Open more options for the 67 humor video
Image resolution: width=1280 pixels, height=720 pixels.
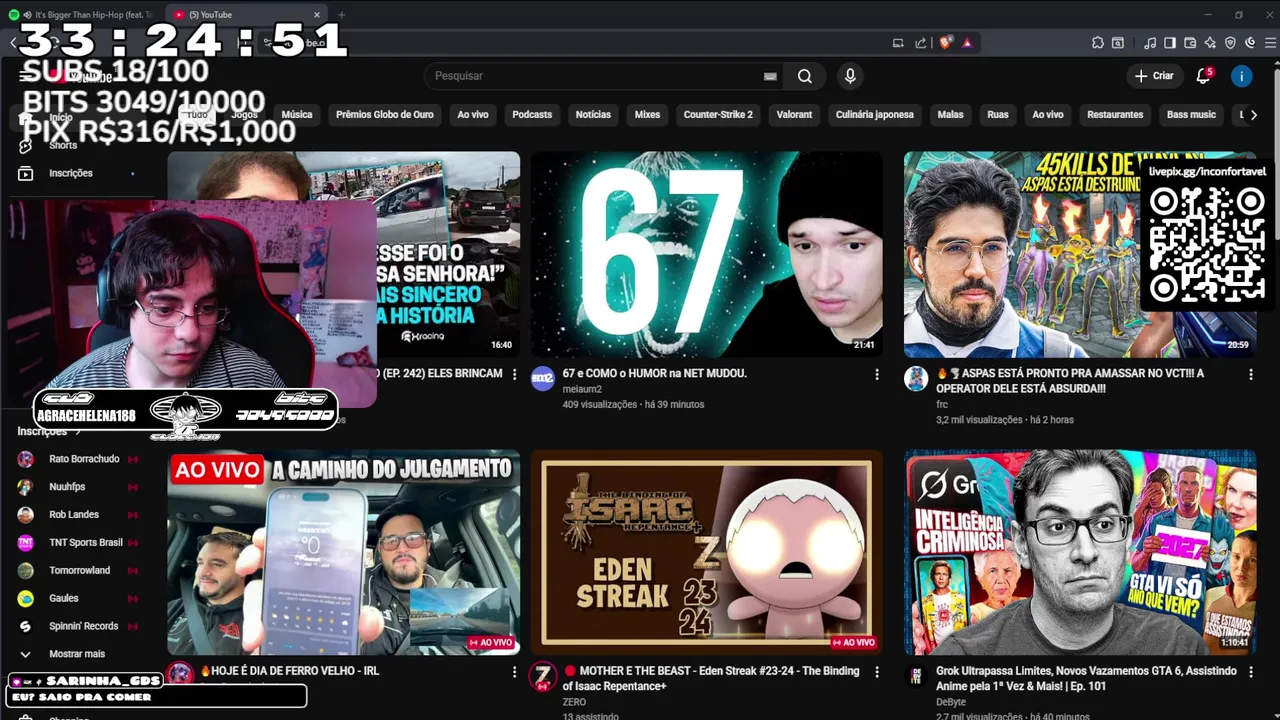click(x=877, y=374)
